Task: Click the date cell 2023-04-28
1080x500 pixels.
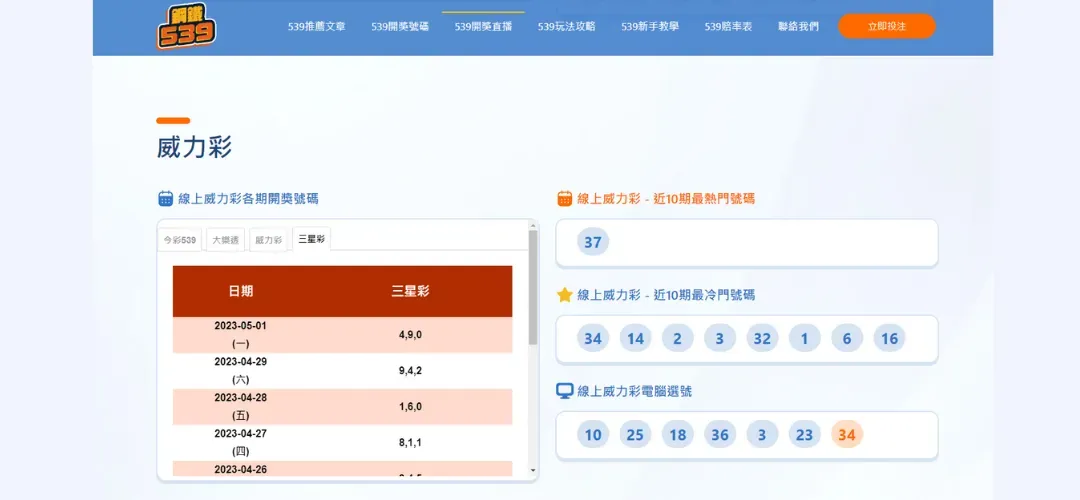Action: click(241, 406)
